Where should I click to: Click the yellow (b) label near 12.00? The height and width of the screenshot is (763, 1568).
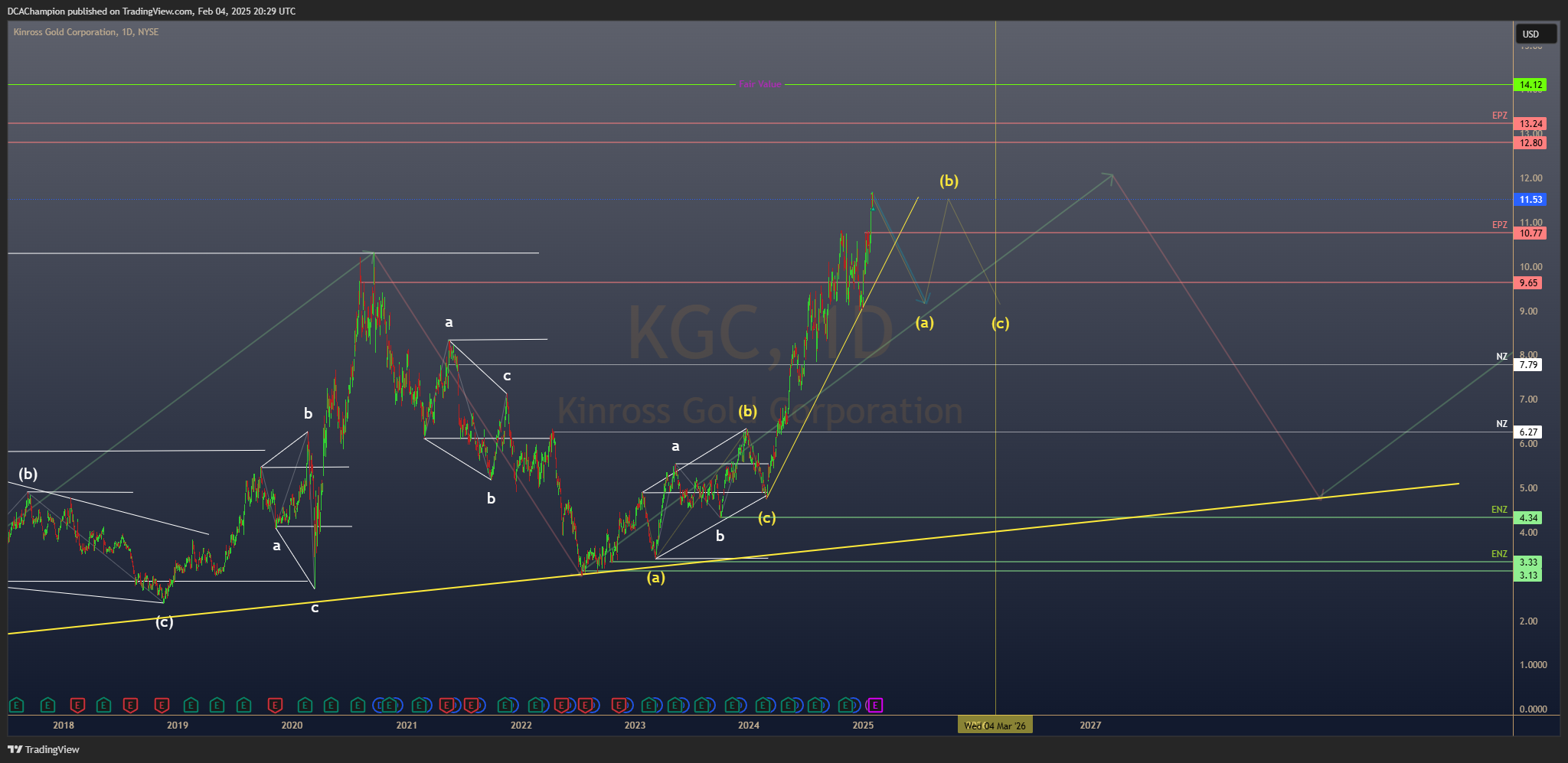tap(949, 181)
